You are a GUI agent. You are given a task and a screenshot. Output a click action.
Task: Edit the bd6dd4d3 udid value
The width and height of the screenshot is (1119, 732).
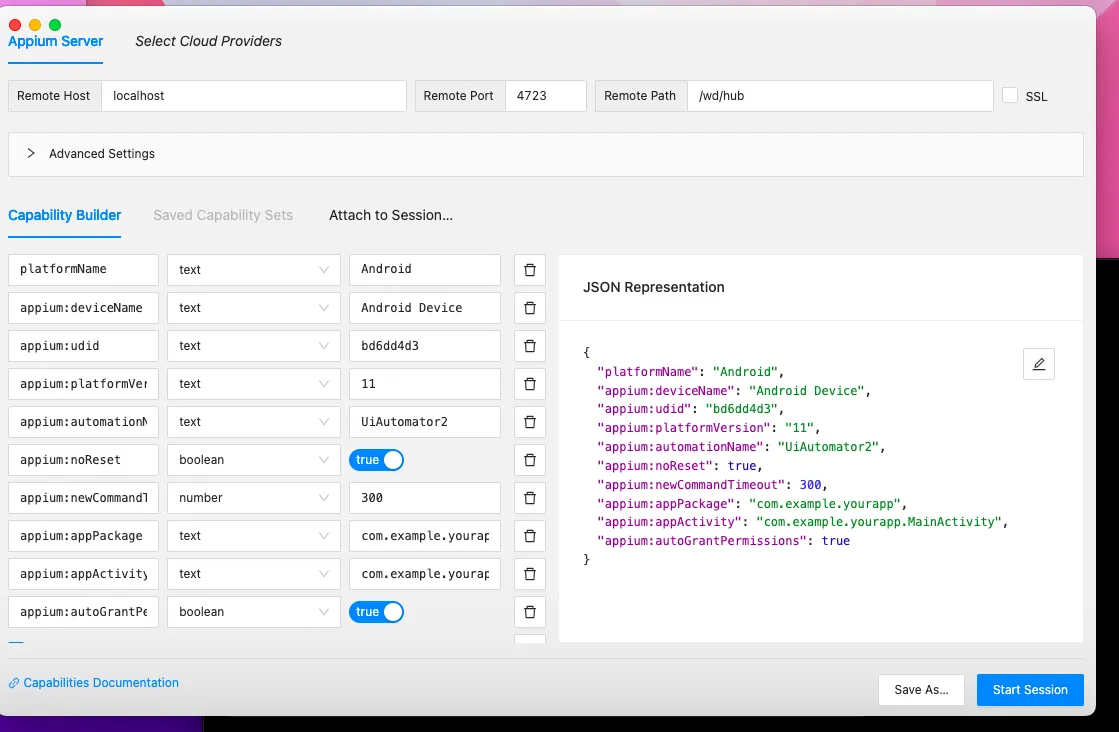click(425, 346)
